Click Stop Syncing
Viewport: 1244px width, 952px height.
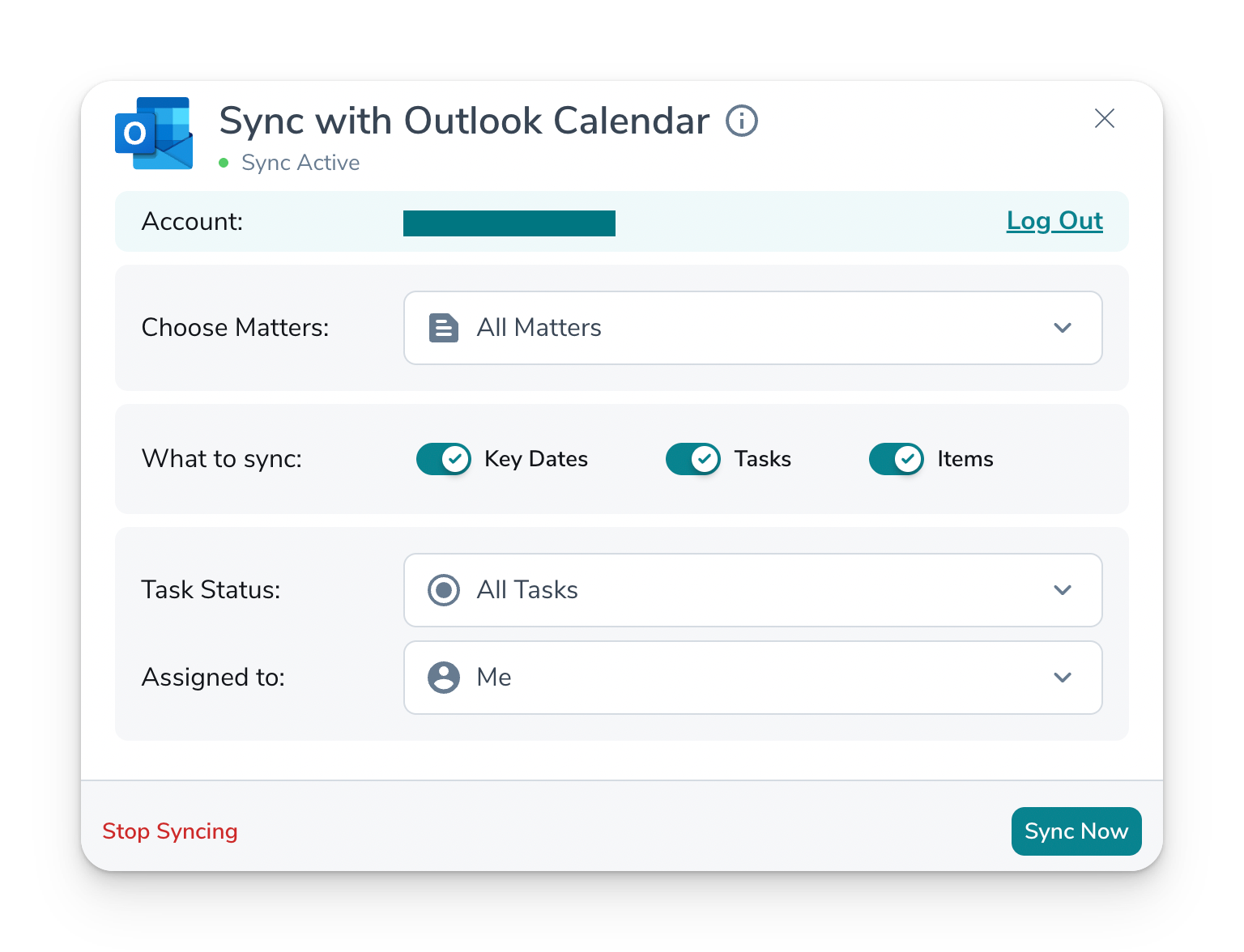[x=170, y=831]
